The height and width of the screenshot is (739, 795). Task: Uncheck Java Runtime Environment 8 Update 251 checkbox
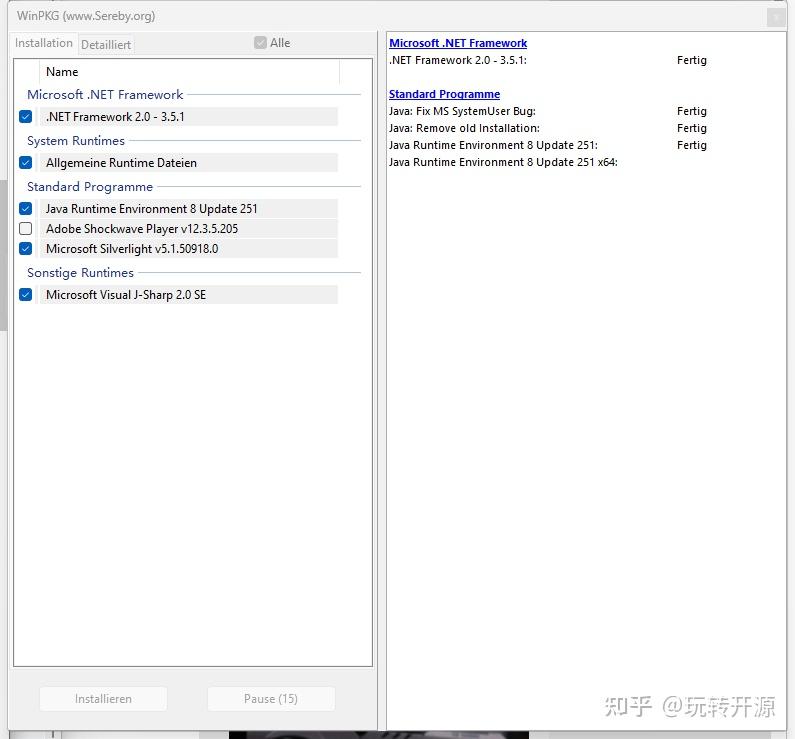(25, 209)
